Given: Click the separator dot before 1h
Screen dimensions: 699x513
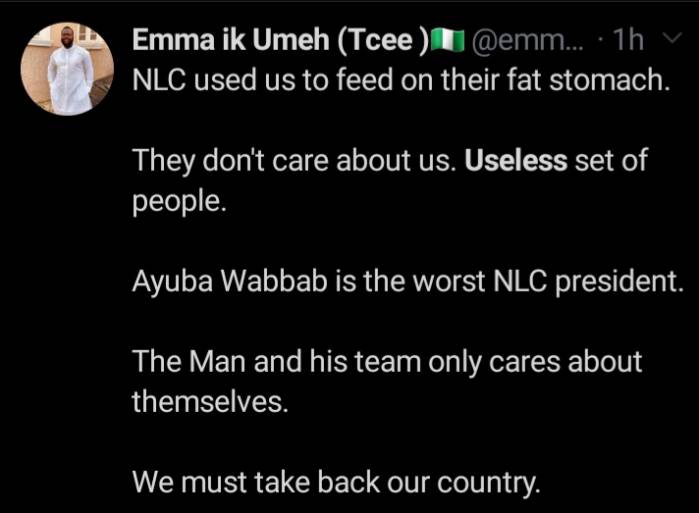Looking at the screenshot, I should point(601,41).
